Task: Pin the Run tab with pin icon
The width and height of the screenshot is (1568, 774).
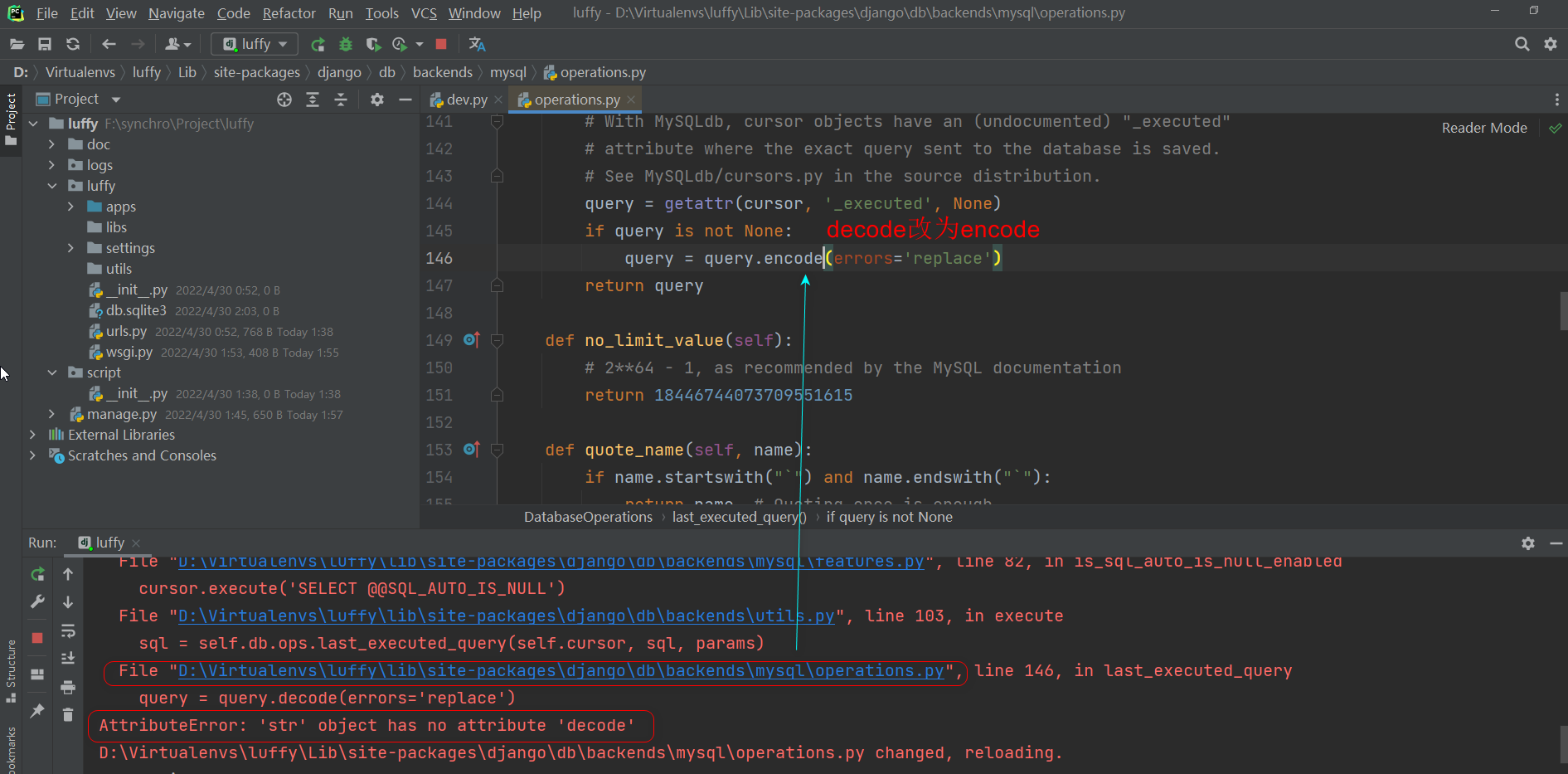Action: point(37,711)
